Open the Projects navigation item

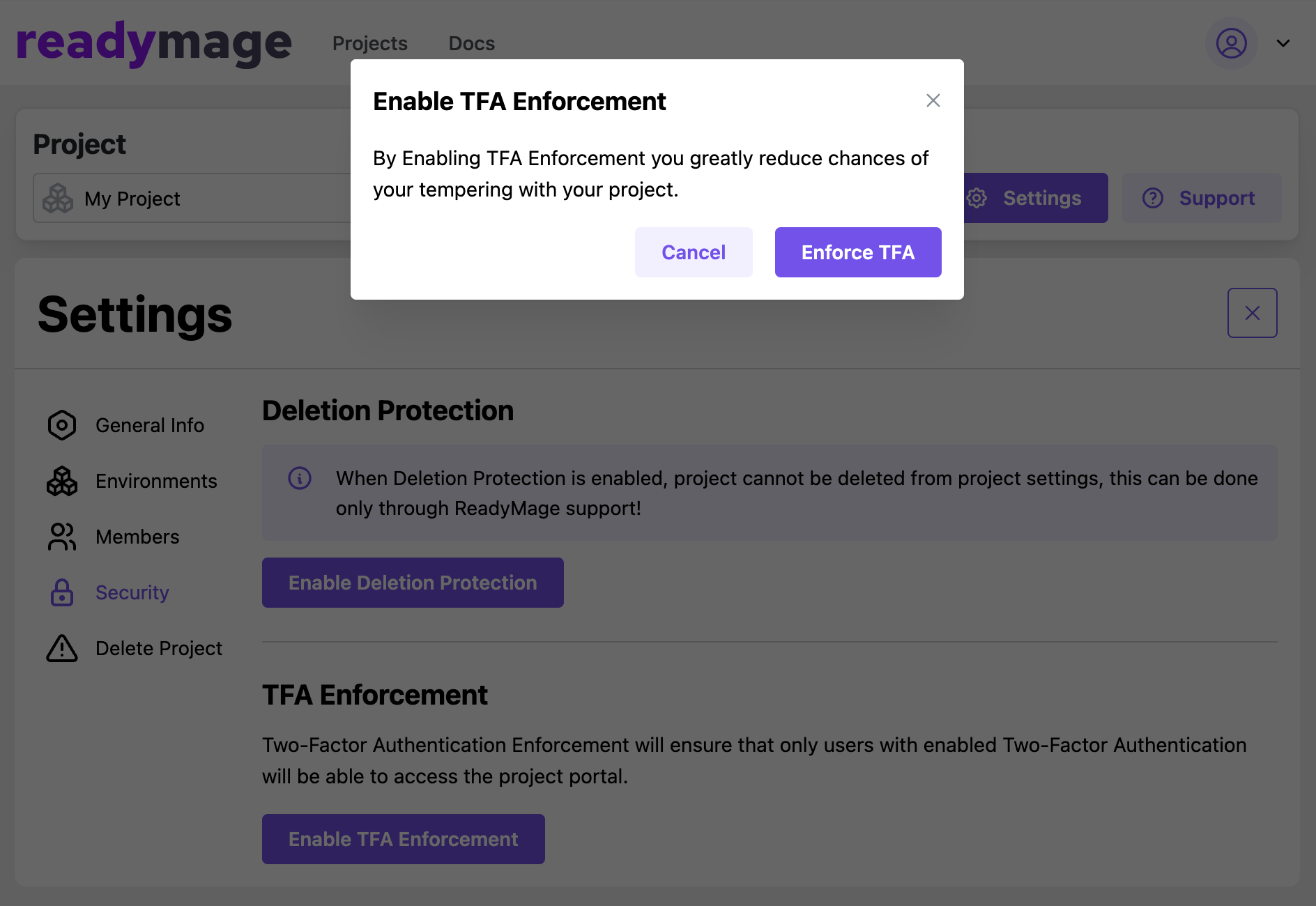click(369, 43)
